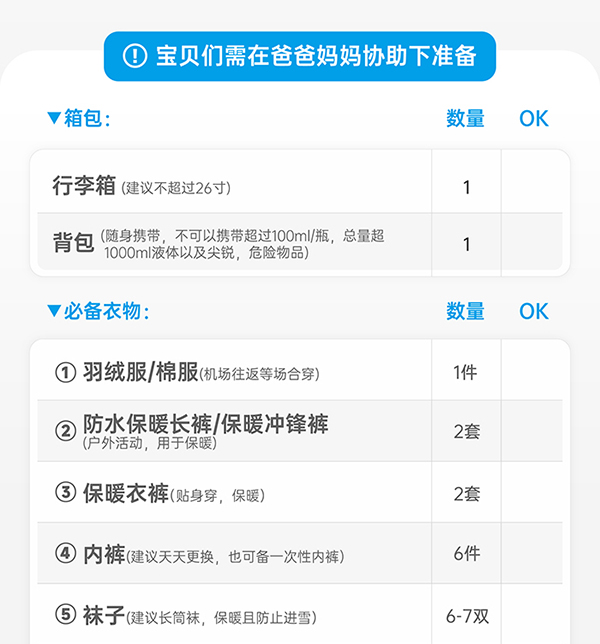Click the circled number 4 beside 内裤
Viewport: 600px width, 644px height.
[66, 554]
